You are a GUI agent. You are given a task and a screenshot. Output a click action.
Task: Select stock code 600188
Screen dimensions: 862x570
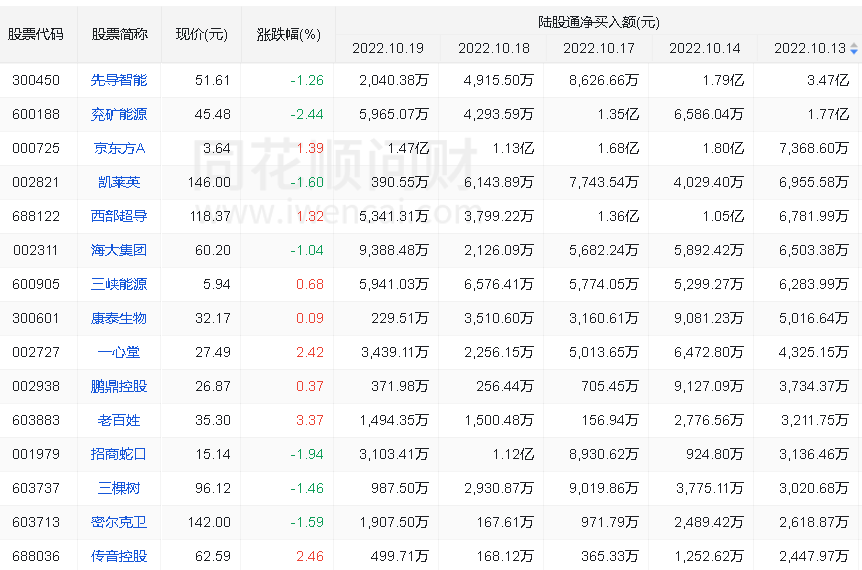36,114
